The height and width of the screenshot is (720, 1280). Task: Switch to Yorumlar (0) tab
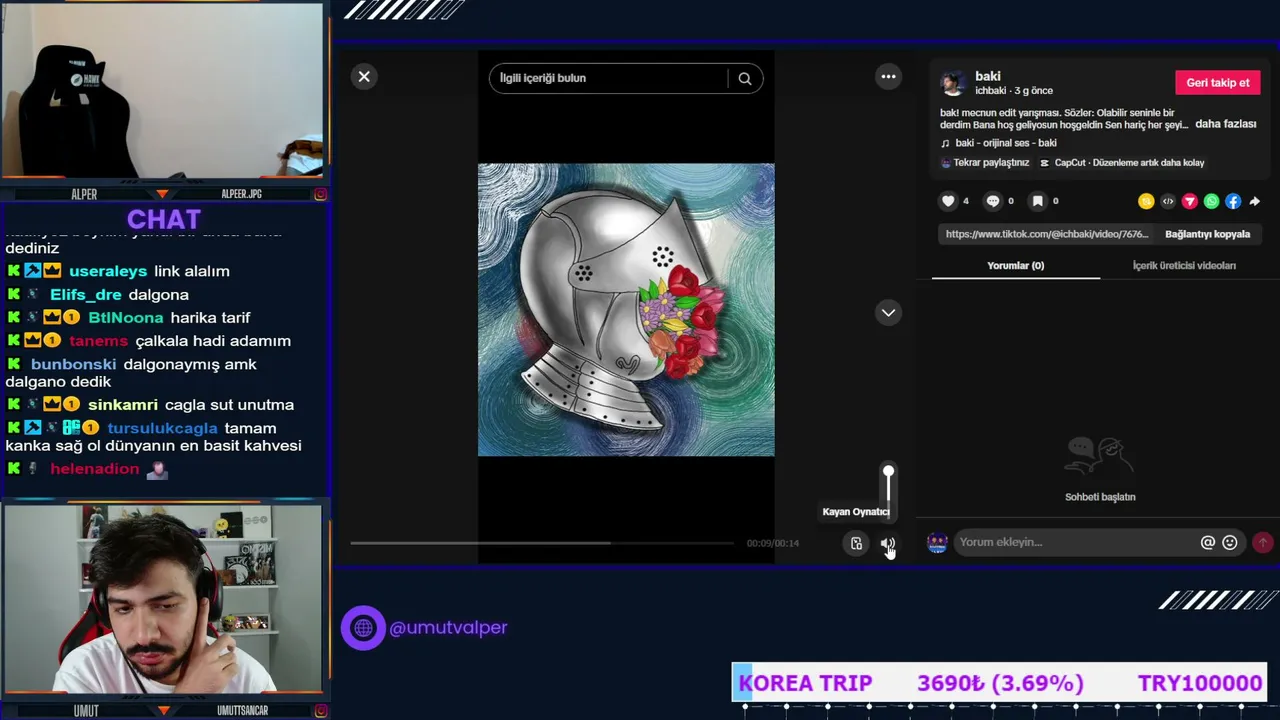click(x=1015, y=266)
